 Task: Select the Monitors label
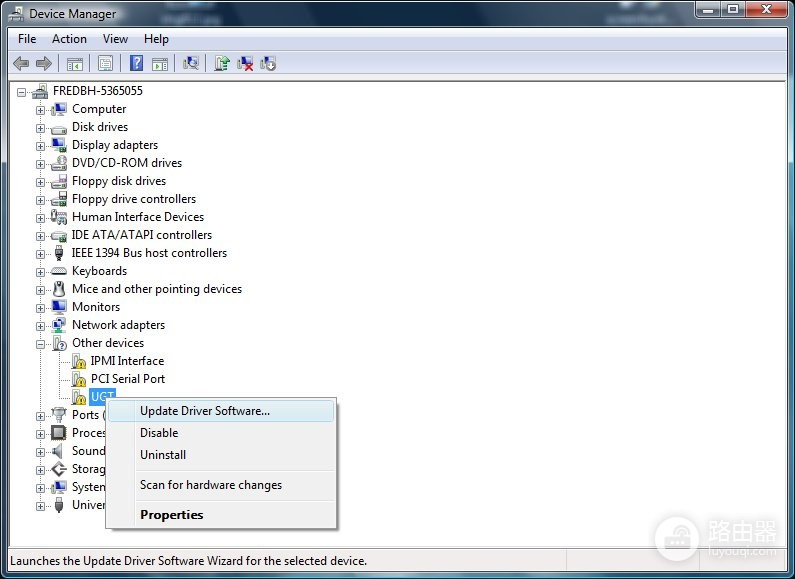(x=96, y=307)
